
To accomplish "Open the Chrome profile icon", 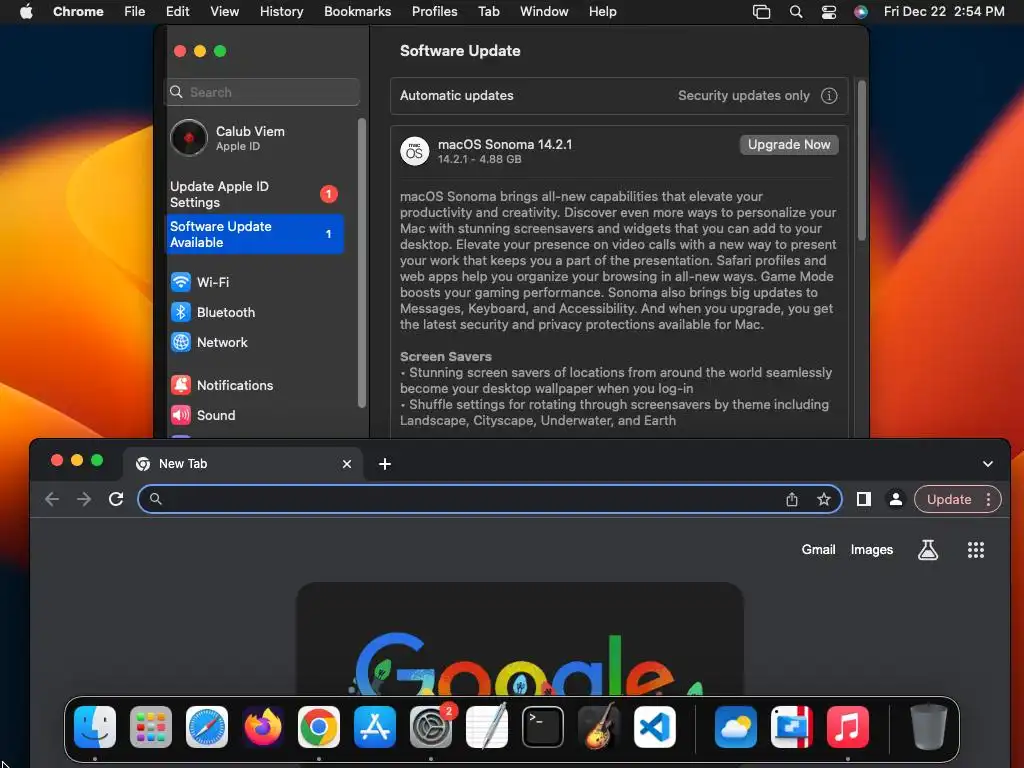I will pos(896,499).
